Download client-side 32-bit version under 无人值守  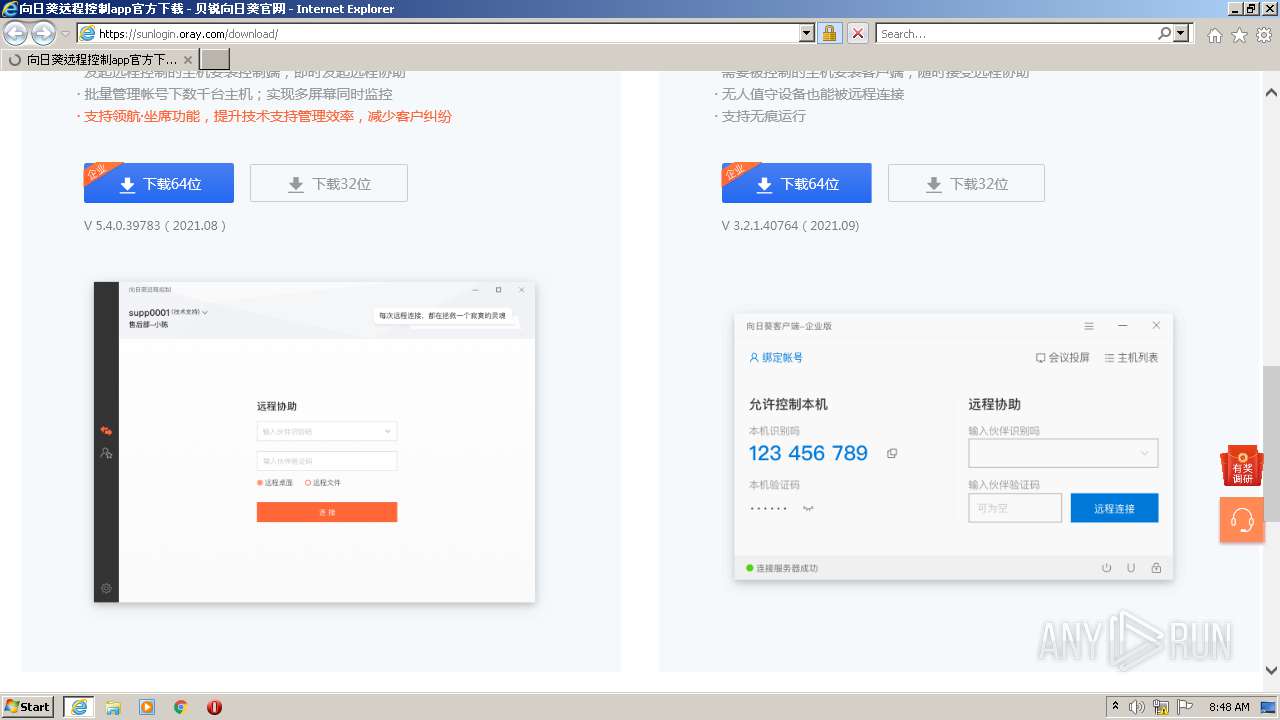click(x=966, y=184)
